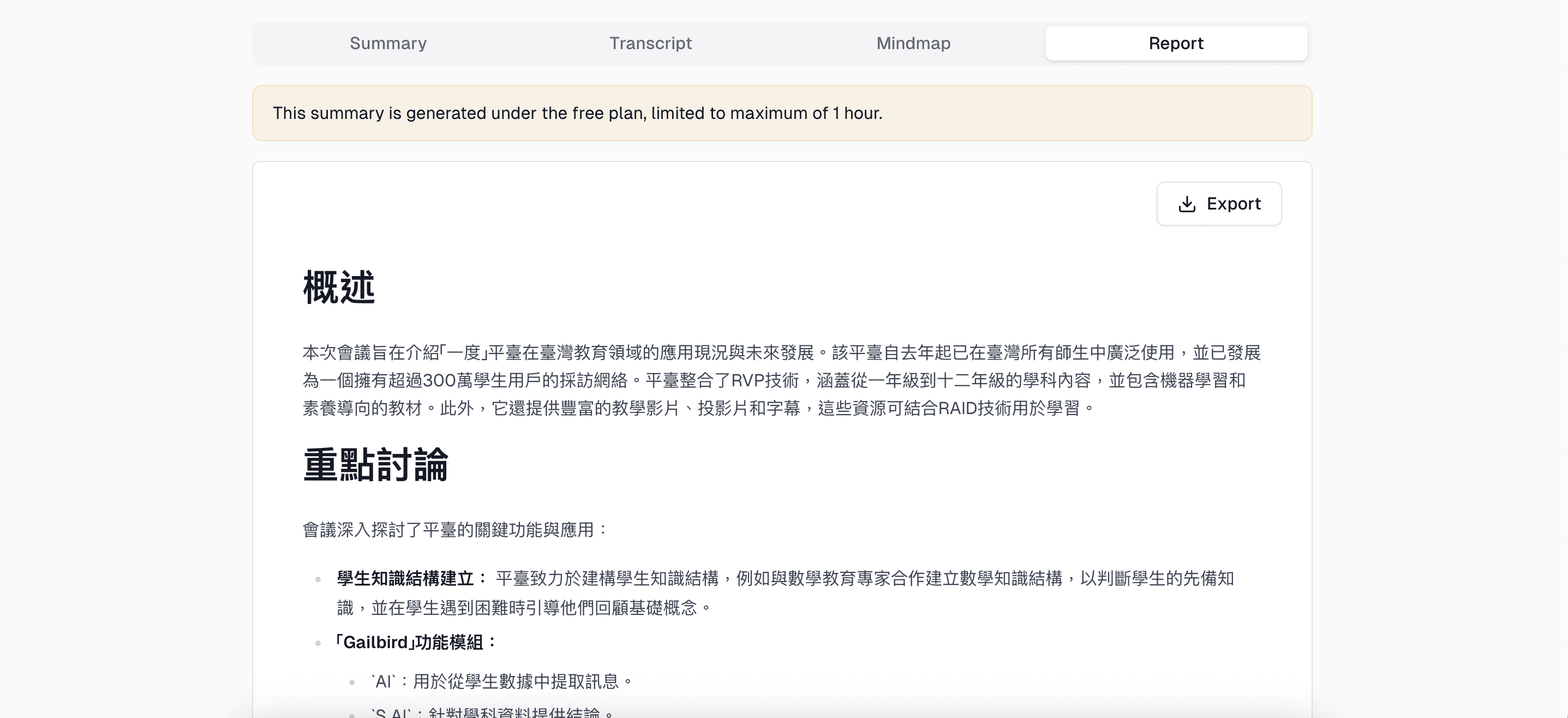
Task: Click the word RAID in the overview
Action: (957, 408)
